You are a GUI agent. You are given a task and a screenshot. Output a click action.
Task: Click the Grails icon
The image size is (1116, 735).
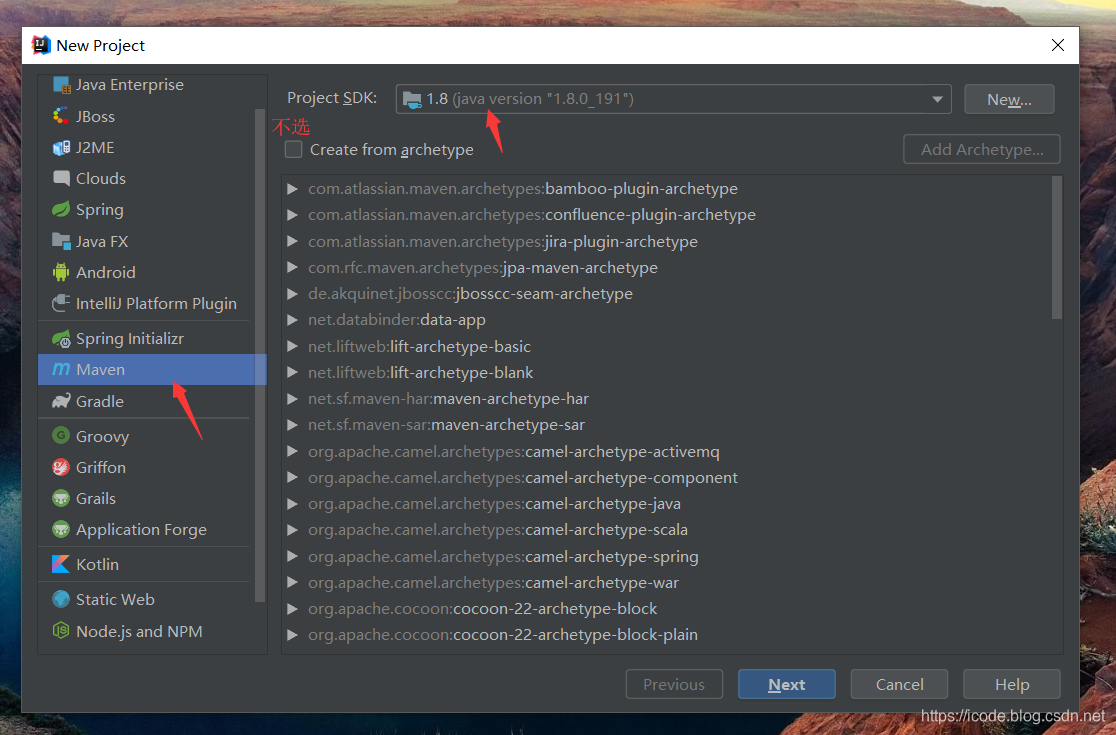pyautogui.click(x=61, y=498)
